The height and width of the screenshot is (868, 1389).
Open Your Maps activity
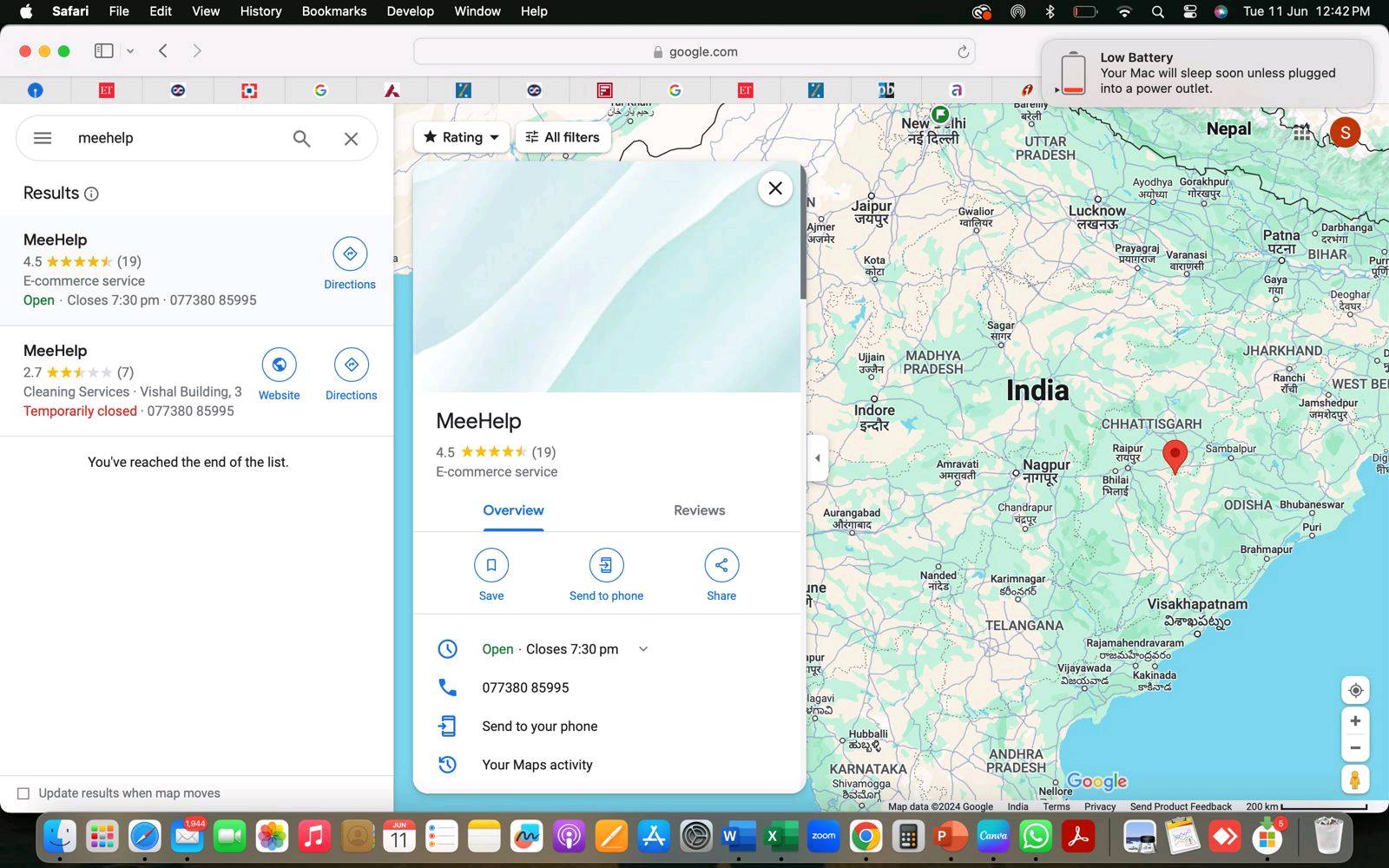(x=608, y=765)
